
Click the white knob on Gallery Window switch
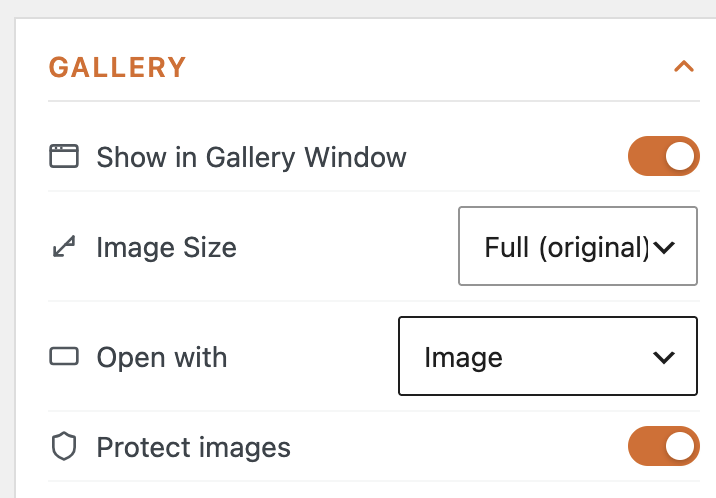click(679, 156)
